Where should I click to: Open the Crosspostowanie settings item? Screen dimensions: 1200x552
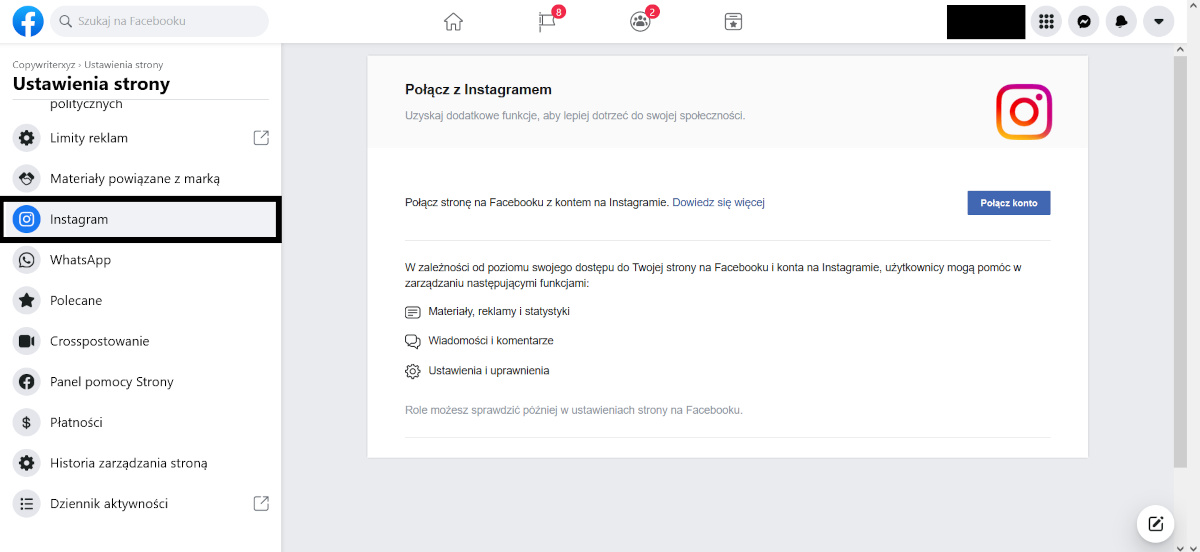click(140, 341)
